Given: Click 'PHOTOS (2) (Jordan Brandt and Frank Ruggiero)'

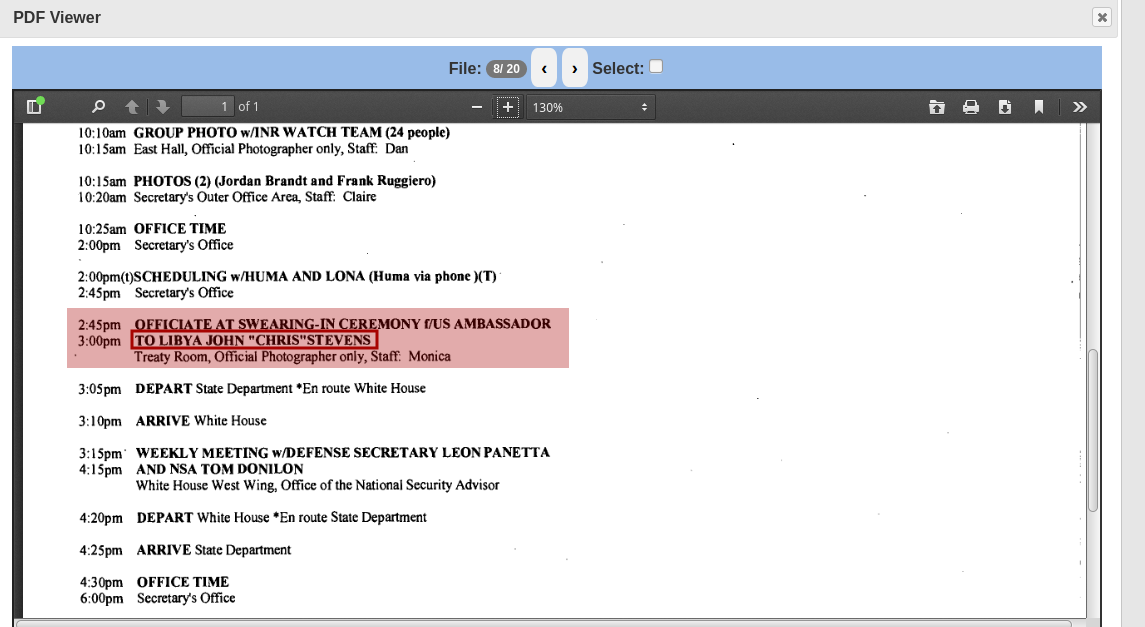Looking at the screenshot, I should [x=284, y=180].
